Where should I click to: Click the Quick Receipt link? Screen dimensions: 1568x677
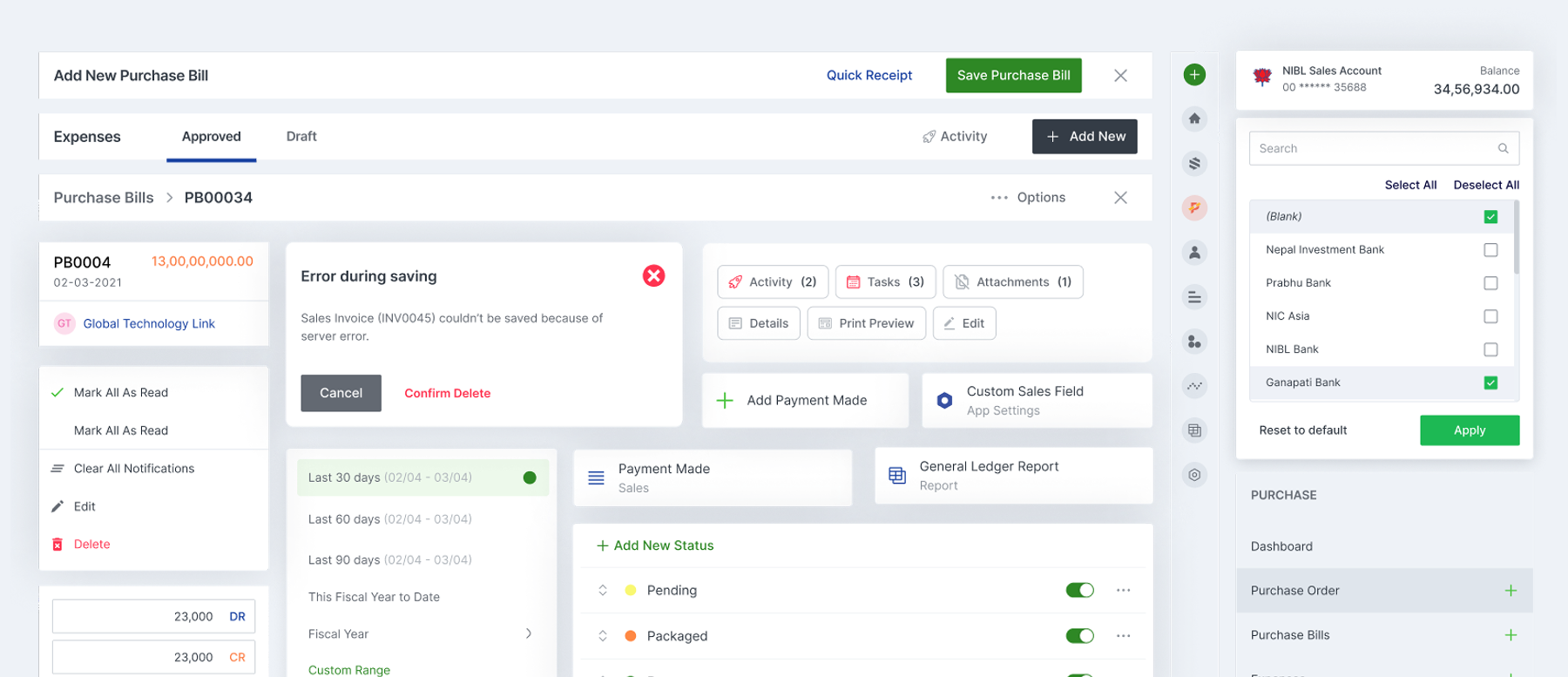[869, 76]
